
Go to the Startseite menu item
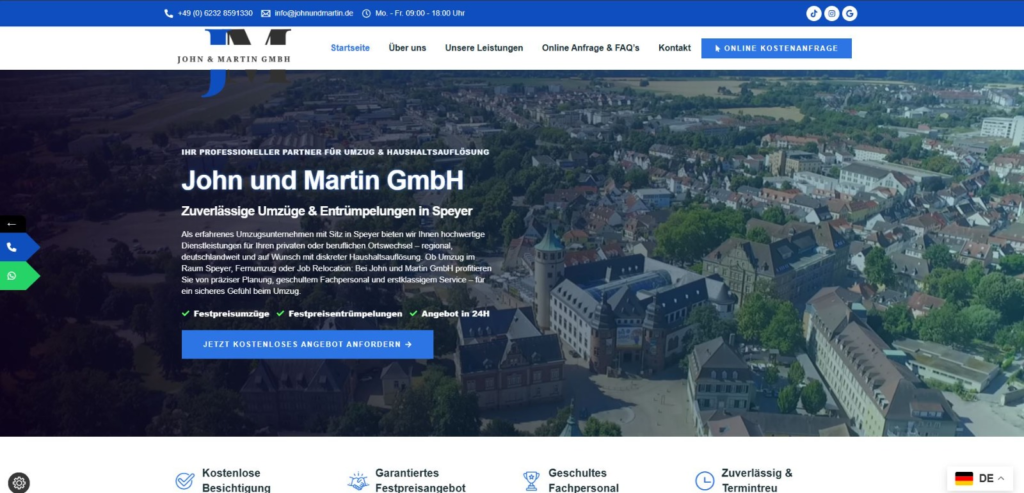(350, 48)
